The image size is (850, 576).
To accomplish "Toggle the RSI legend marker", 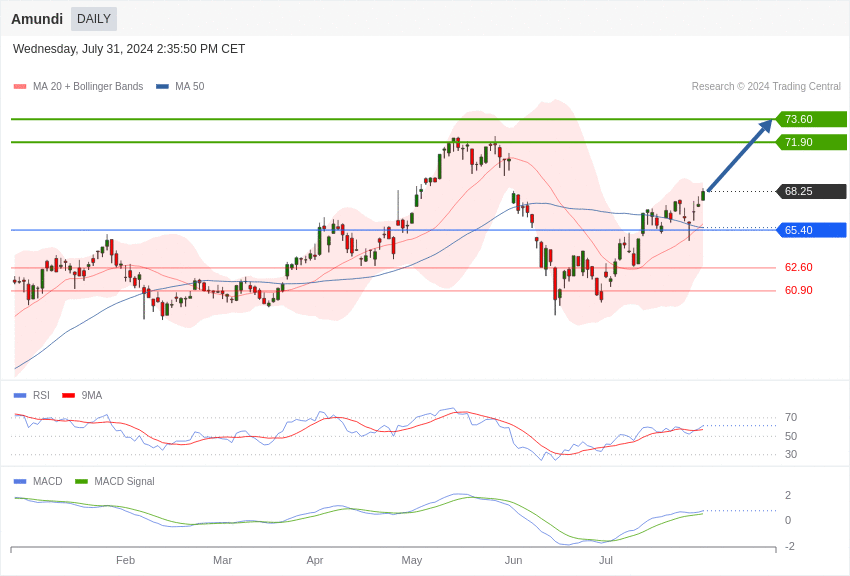I will 20,395.
